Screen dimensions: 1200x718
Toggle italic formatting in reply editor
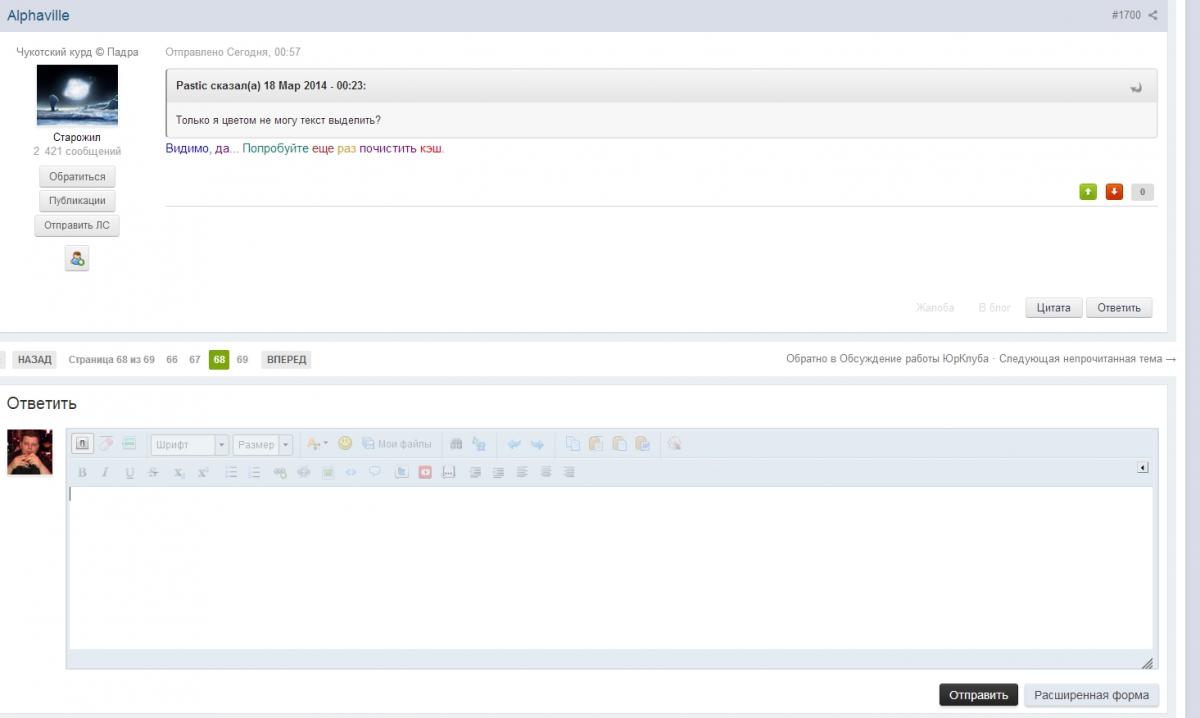pyautogui.click(x=105, y=473)
